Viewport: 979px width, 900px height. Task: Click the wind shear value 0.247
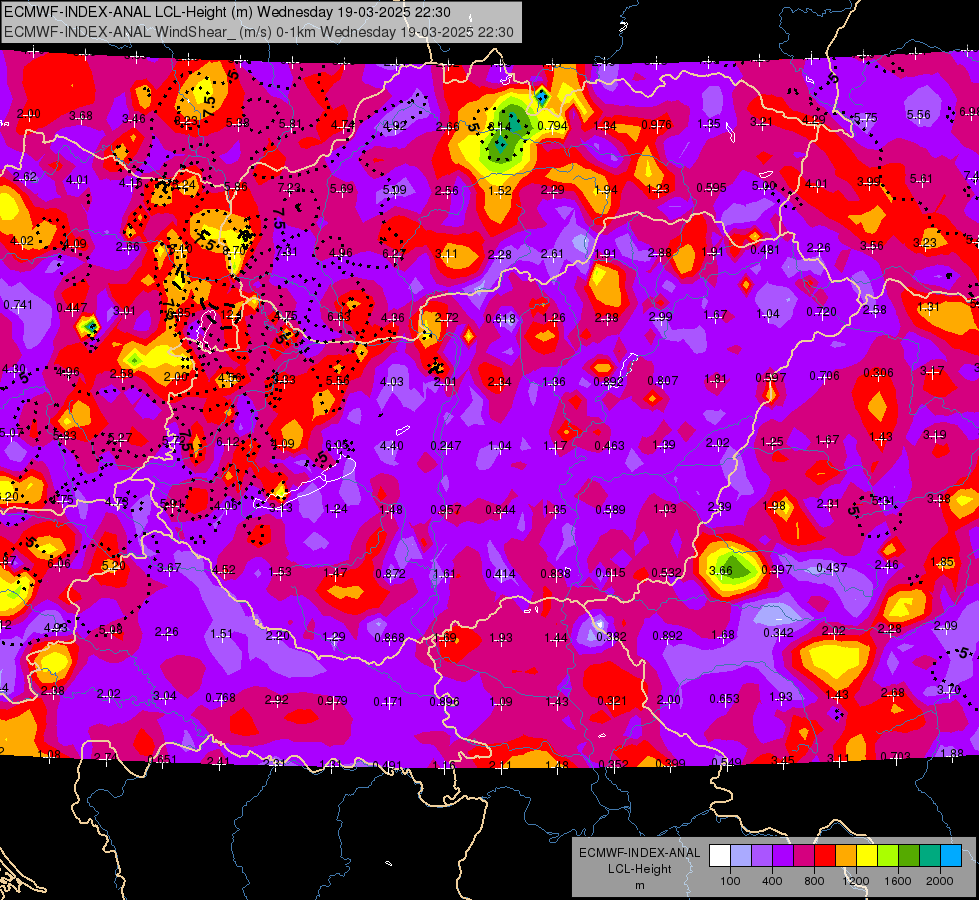[446, 445]
